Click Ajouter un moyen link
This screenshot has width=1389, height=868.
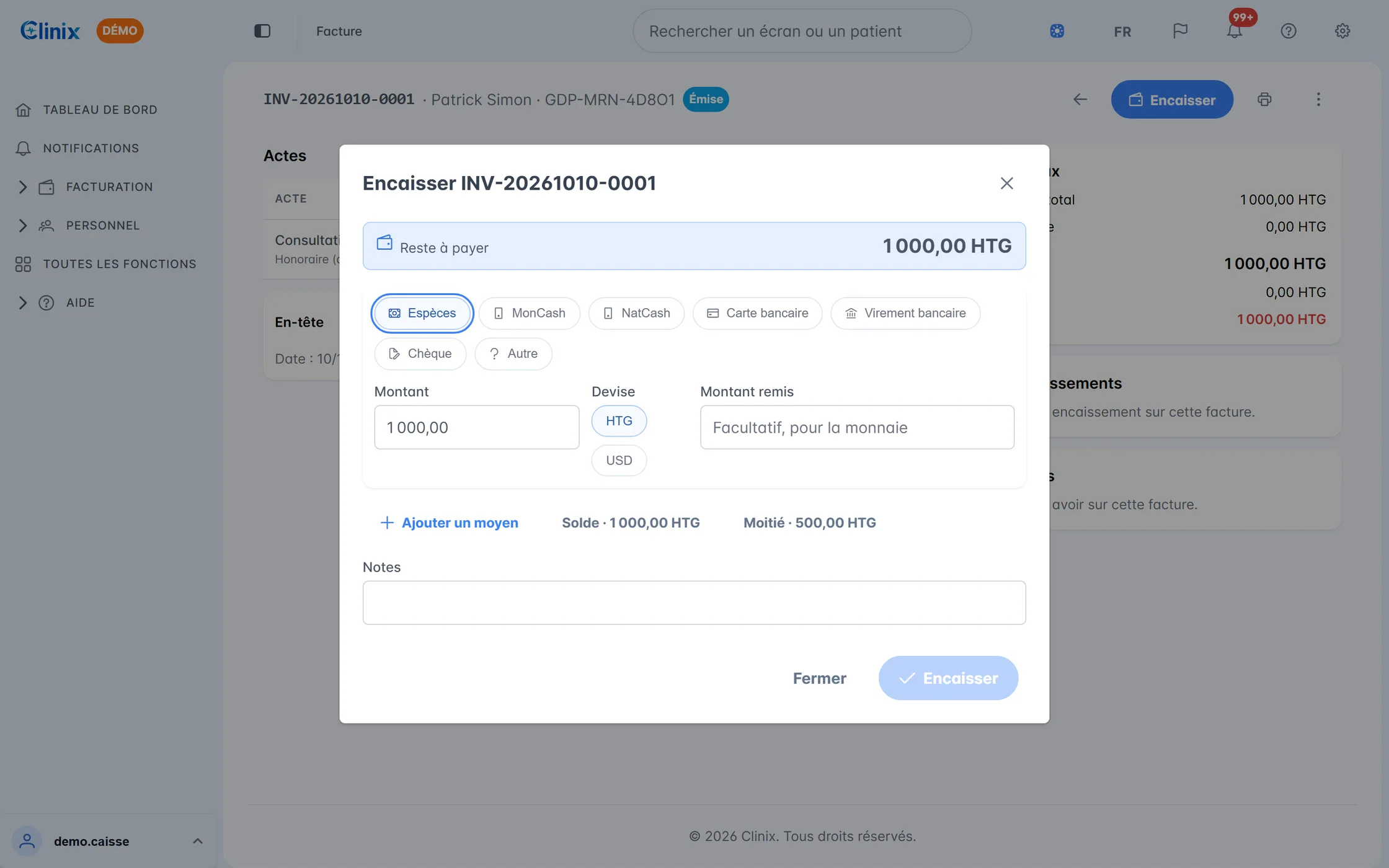point(449,523)
